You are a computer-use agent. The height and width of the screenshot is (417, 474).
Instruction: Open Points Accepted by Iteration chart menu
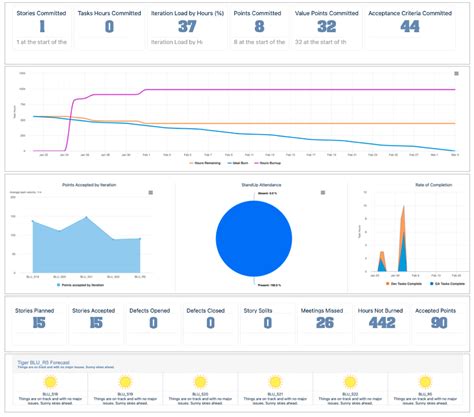tap(151, 192)
